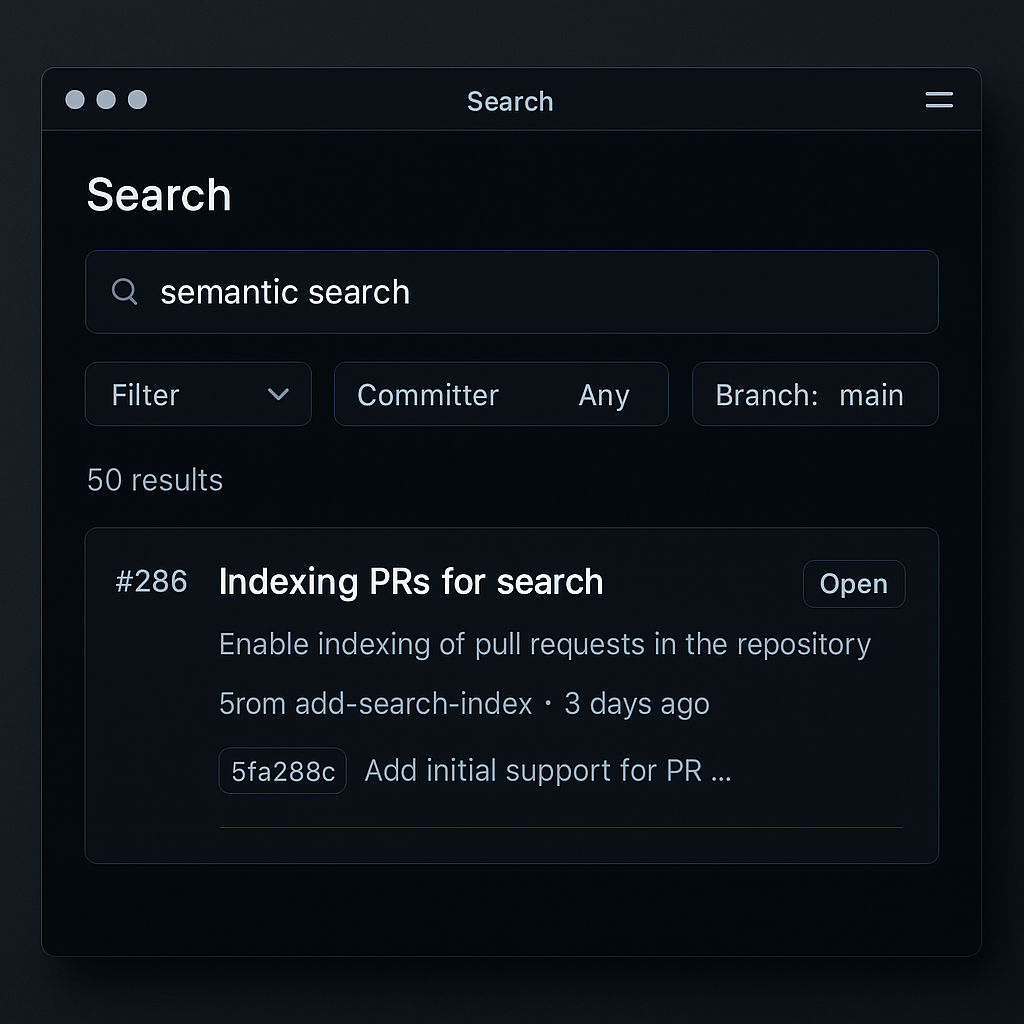
Task: Click the green traffic light window control
Action: (135, 100)
